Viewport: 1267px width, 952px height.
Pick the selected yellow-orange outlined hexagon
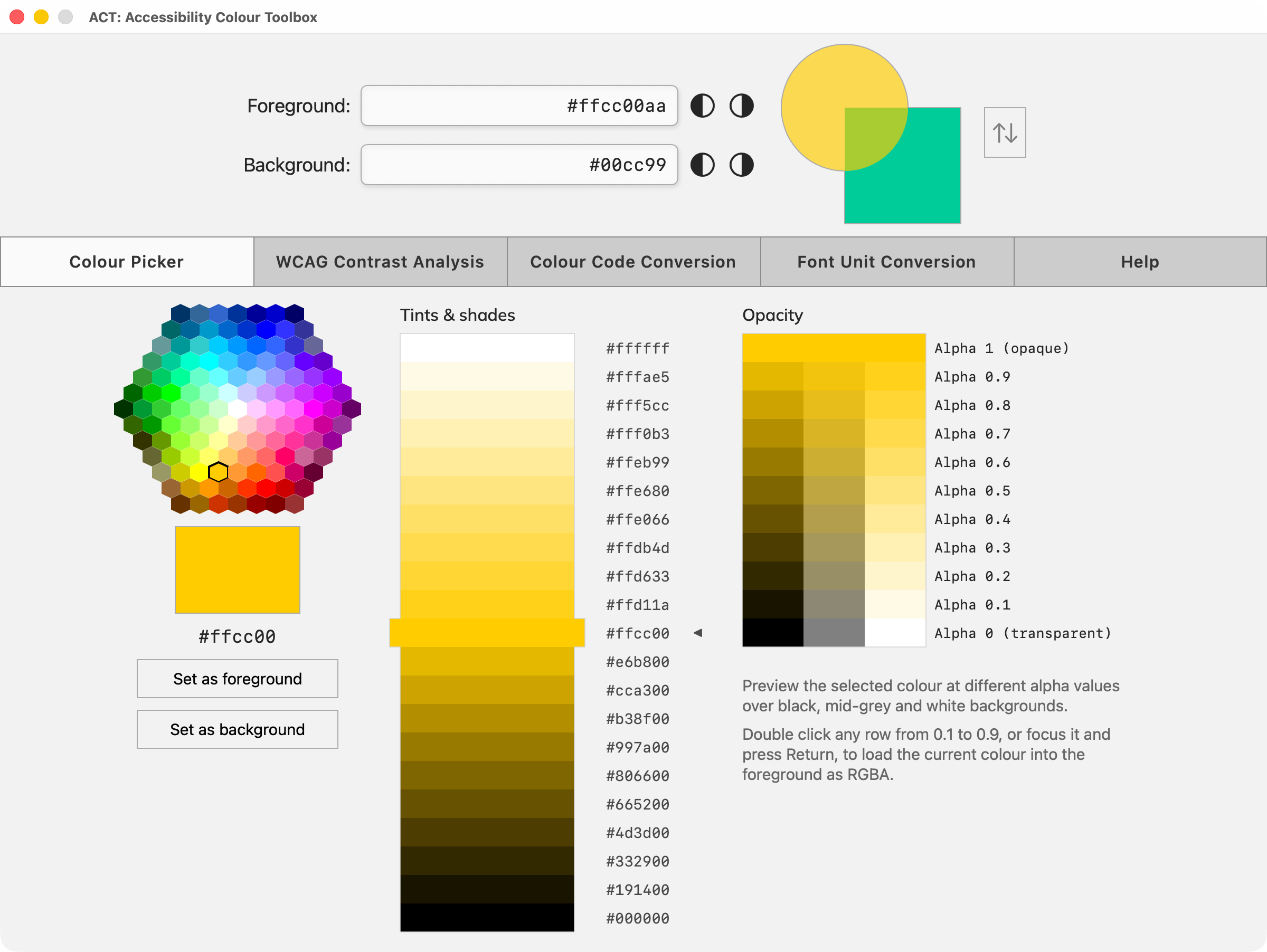pyautogui.click(x=218, y=472)
